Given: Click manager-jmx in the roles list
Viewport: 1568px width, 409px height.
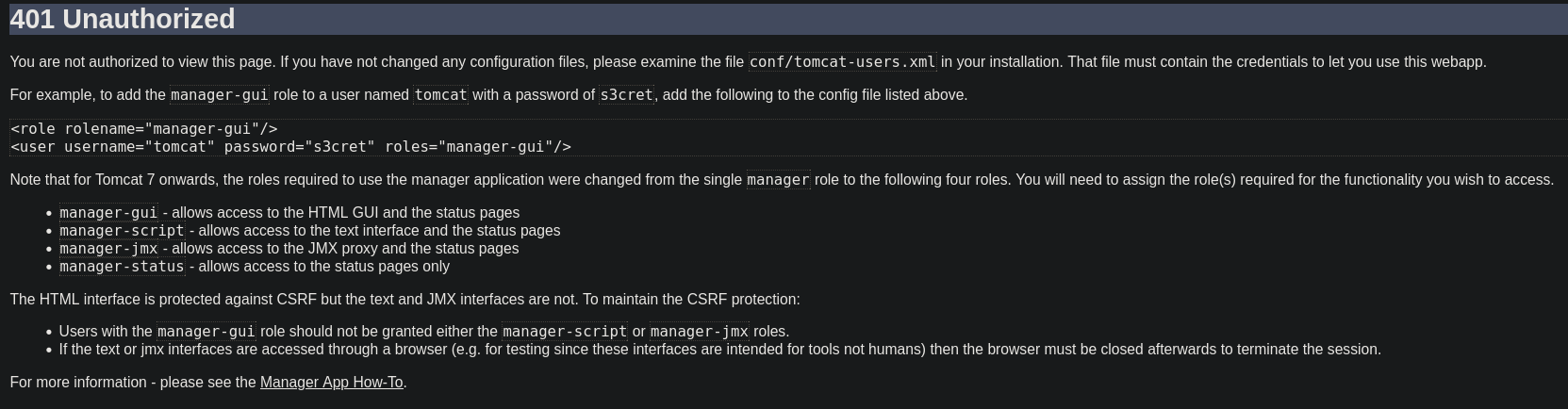Looking at the screenshot, I should click(x=108, y=249).
